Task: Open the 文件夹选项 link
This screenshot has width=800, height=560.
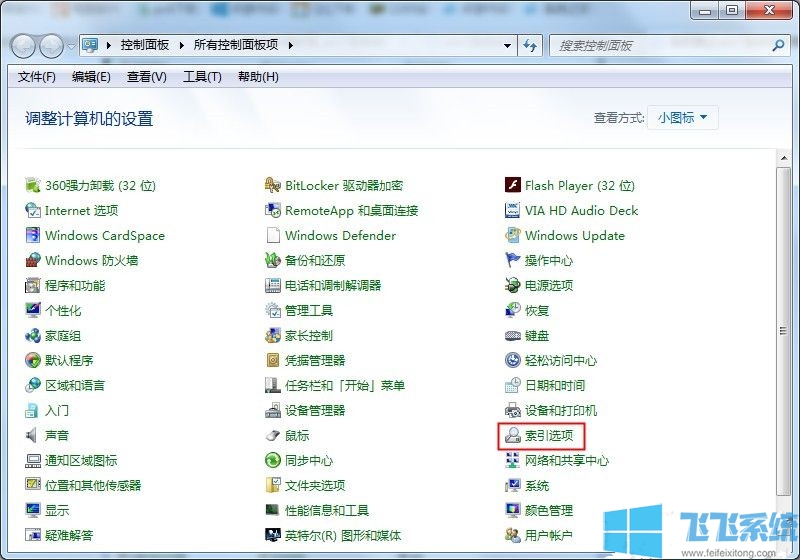Action: point(315,486)
